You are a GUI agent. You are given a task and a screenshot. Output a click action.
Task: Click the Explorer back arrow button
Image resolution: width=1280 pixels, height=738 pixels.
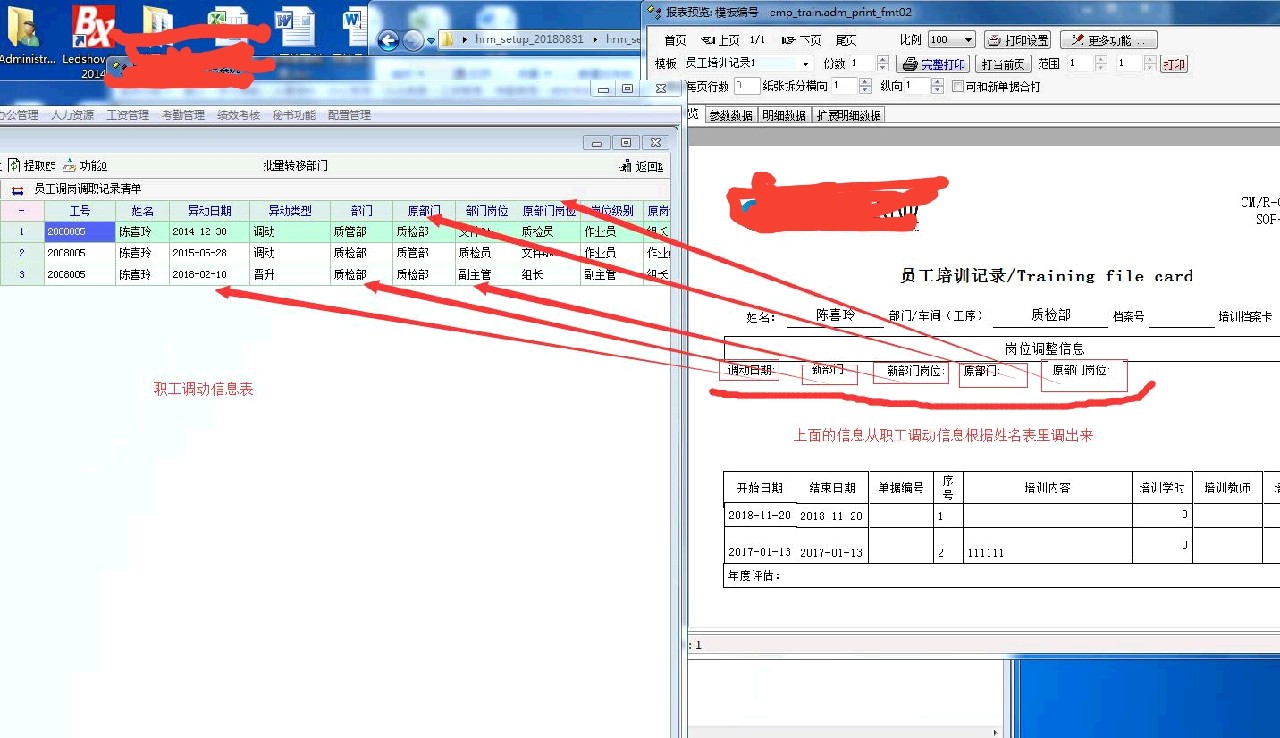coord(388,40)
